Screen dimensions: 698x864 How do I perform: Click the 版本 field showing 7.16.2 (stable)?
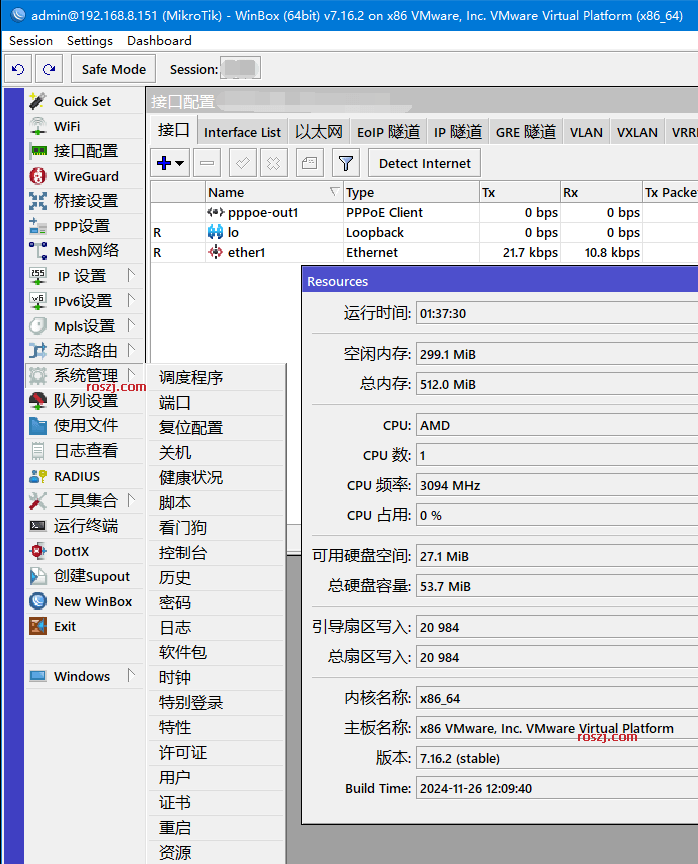(556, 758)
